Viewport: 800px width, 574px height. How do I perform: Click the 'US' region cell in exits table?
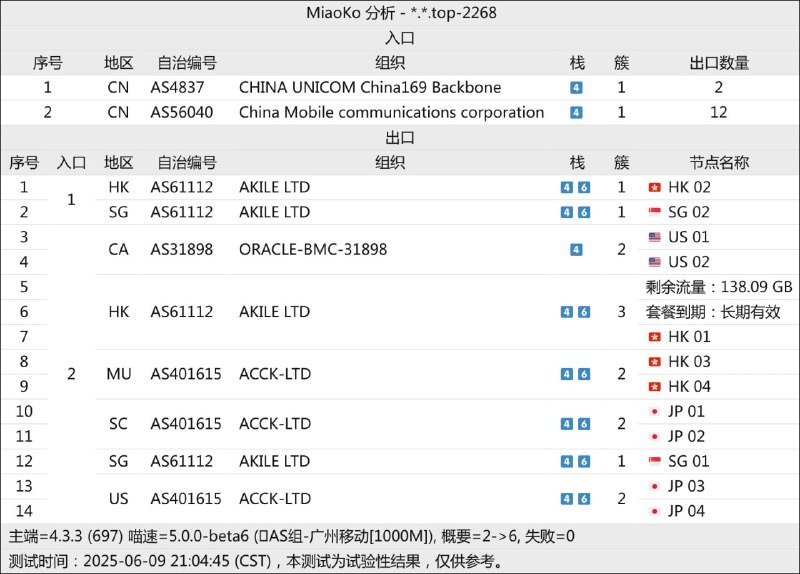click(118, 498)
